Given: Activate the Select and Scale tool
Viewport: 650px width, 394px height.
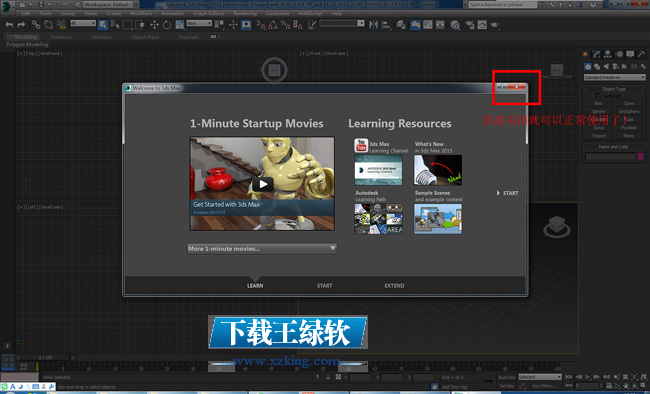Looking at the screenshot, I should pos(179,25).
